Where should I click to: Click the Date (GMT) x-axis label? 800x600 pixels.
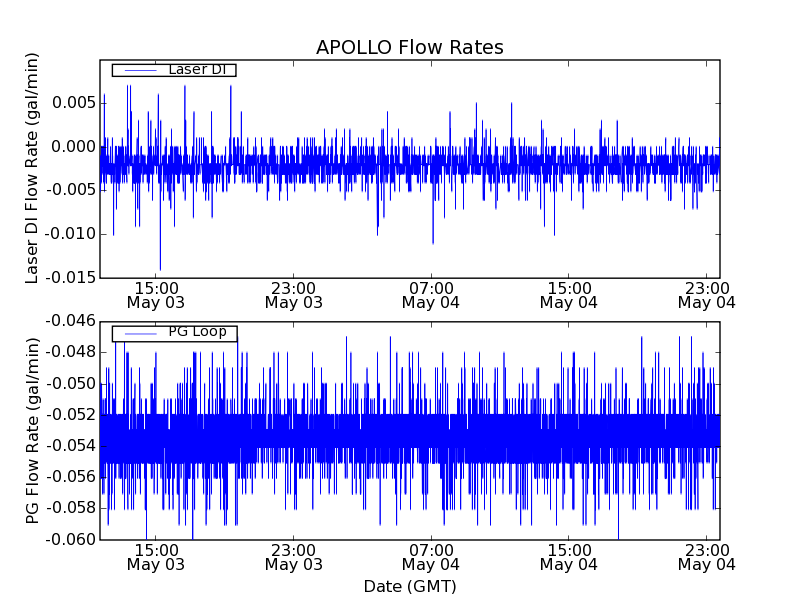click(409, 586)
